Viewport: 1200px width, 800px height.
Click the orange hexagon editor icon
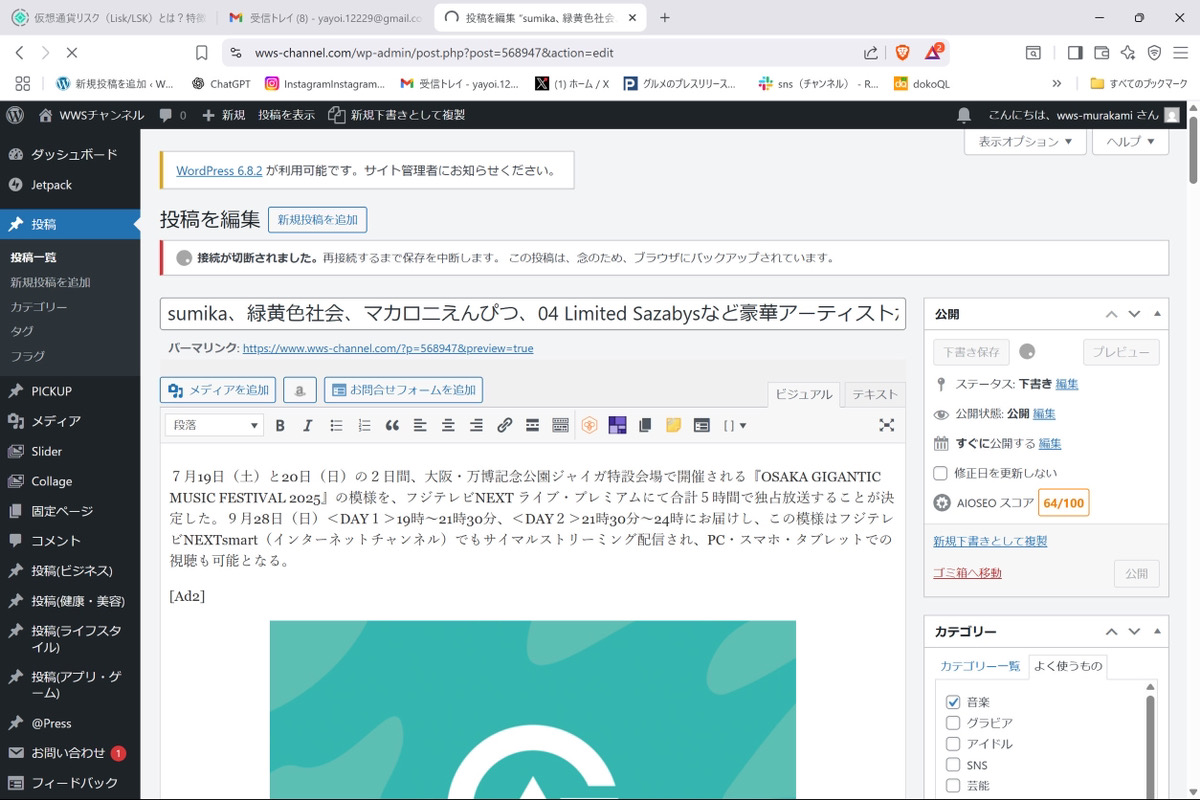(x=589, y=425)
